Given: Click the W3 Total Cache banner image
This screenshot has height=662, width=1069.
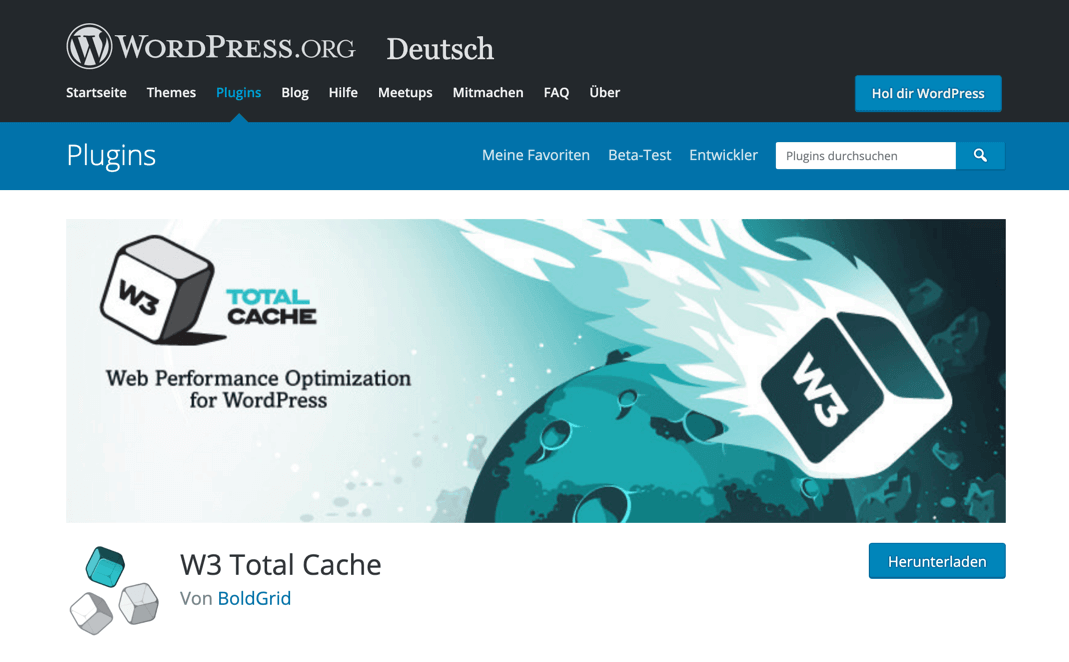Looking at the screenshot, I should (536, 371).
